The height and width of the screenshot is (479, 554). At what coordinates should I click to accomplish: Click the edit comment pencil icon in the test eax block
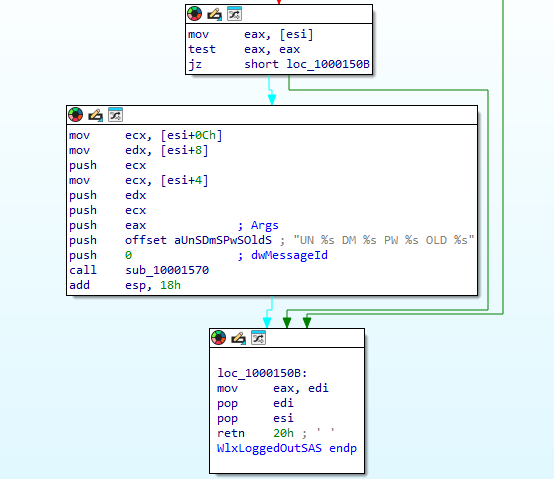214,14
